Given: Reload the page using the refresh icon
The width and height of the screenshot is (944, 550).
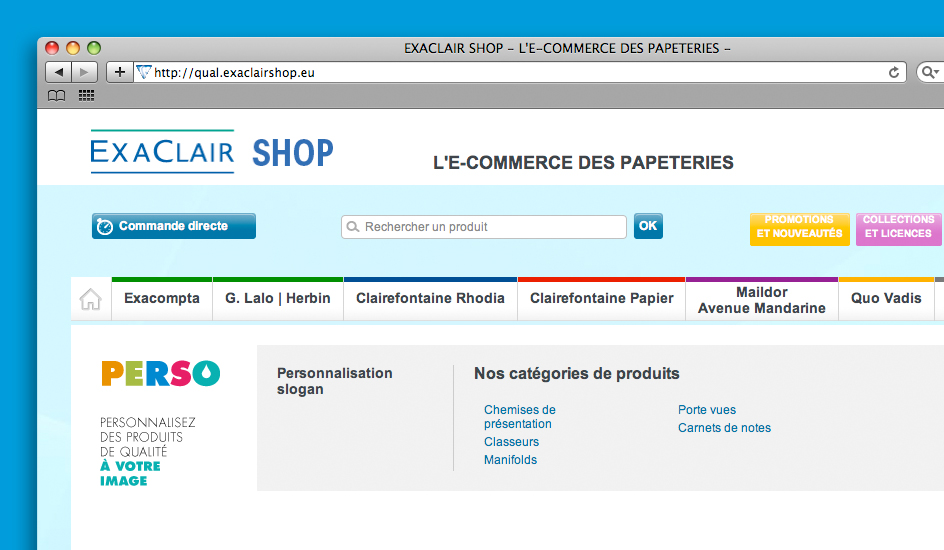Looking at the screenshot, I should click(894, 72).
